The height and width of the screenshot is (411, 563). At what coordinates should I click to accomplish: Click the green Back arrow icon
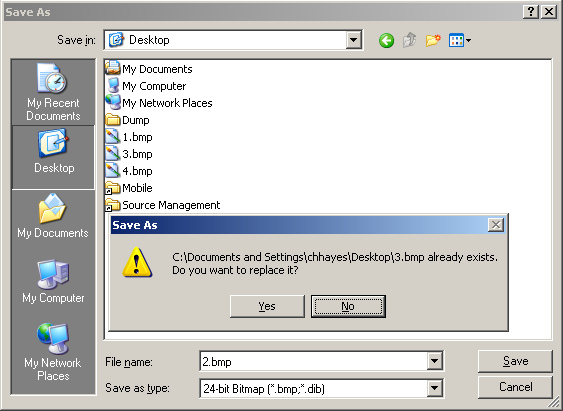(386, 40)
